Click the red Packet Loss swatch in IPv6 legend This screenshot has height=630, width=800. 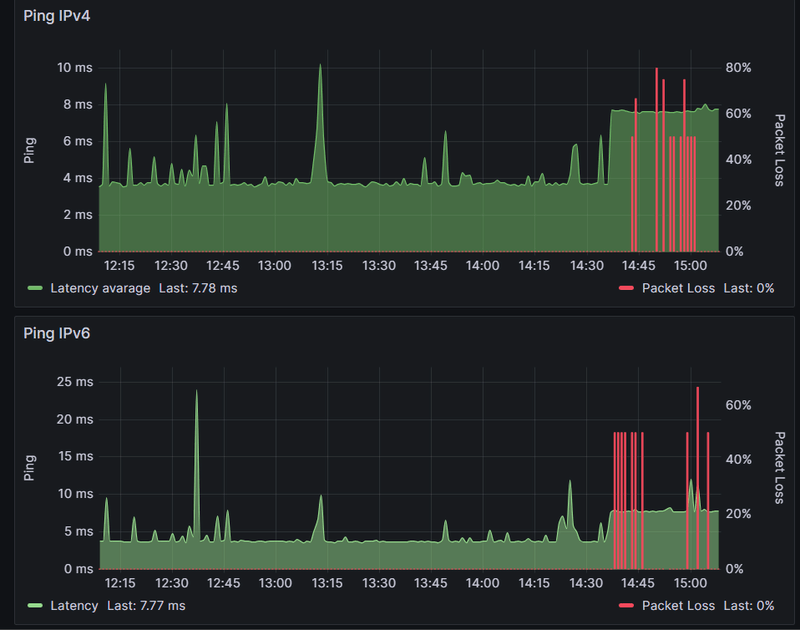point(626,606)
